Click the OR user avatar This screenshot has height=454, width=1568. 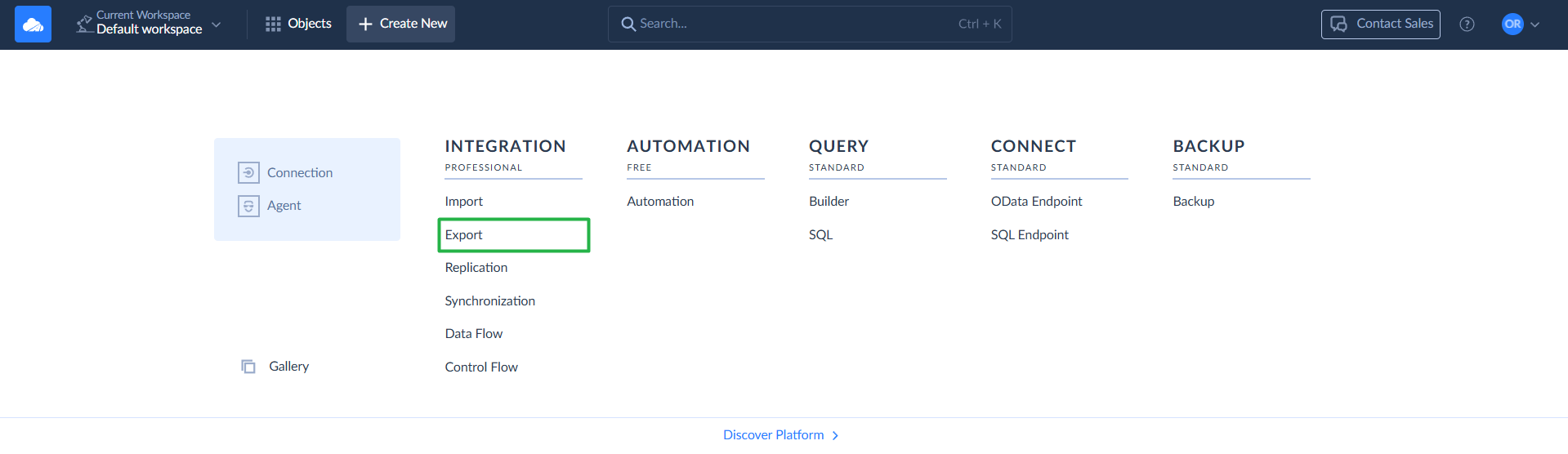1512,24
